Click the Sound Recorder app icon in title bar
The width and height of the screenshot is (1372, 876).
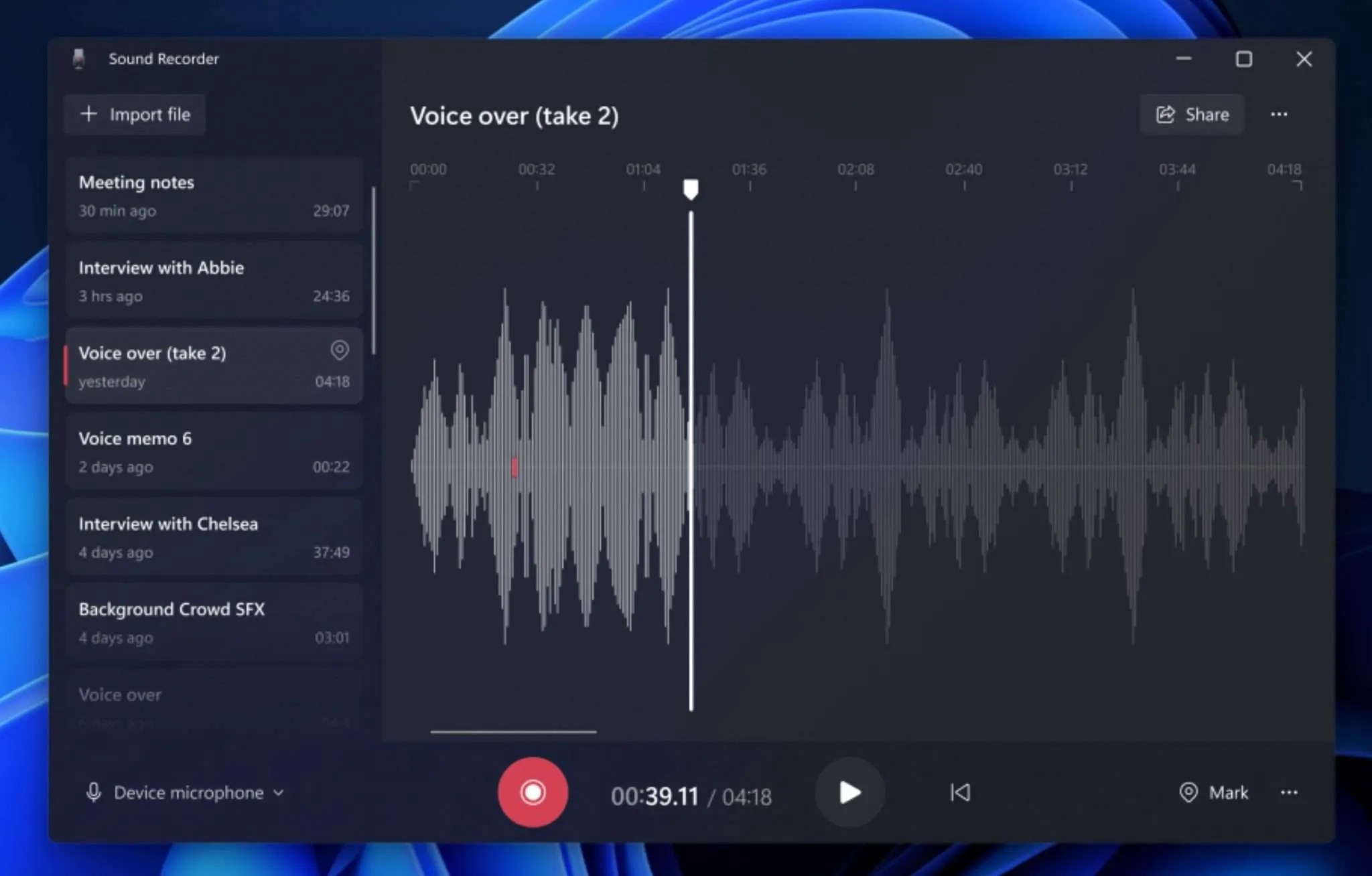[x=79, y=59]
